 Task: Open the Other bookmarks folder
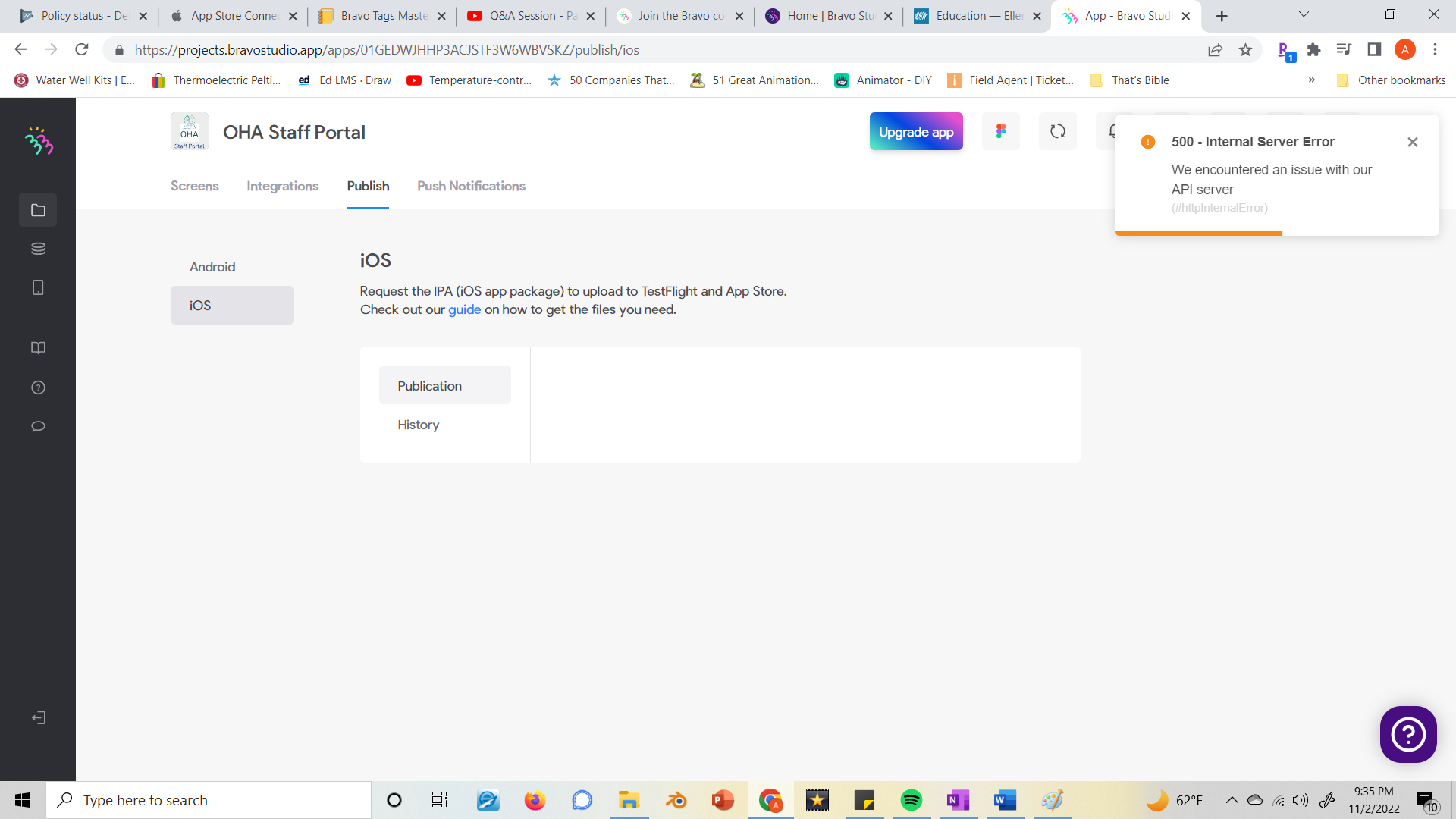pos(1391,80)
